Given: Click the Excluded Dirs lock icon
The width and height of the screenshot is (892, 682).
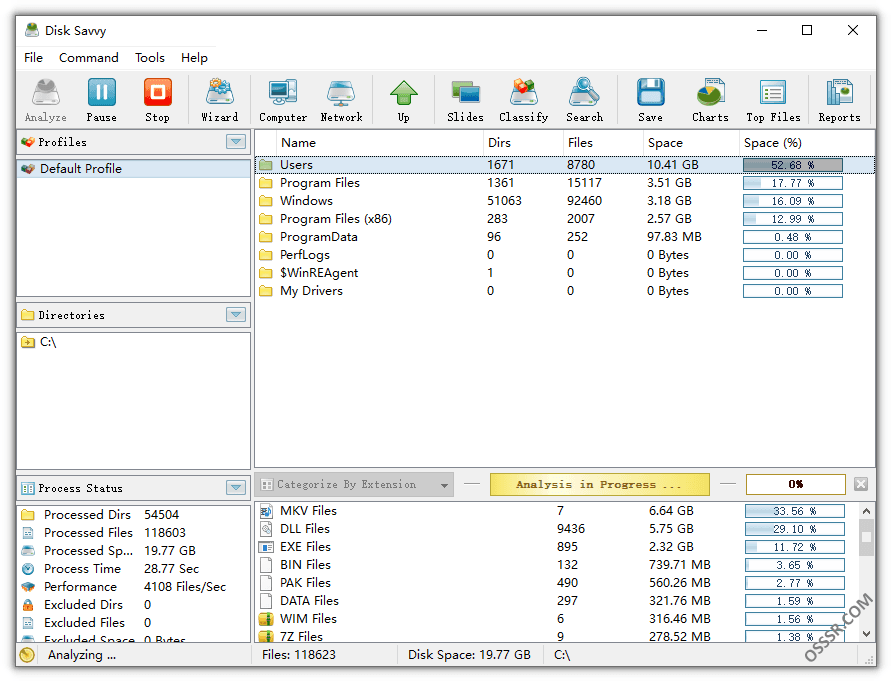Looking at the screenshot, I should [28, 605].
